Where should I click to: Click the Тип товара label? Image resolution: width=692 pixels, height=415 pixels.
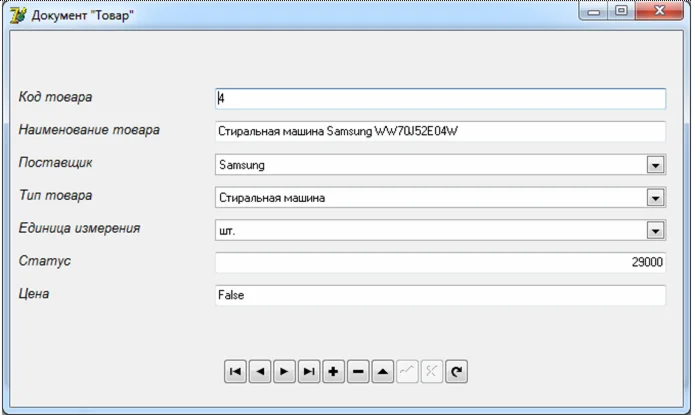55,195
